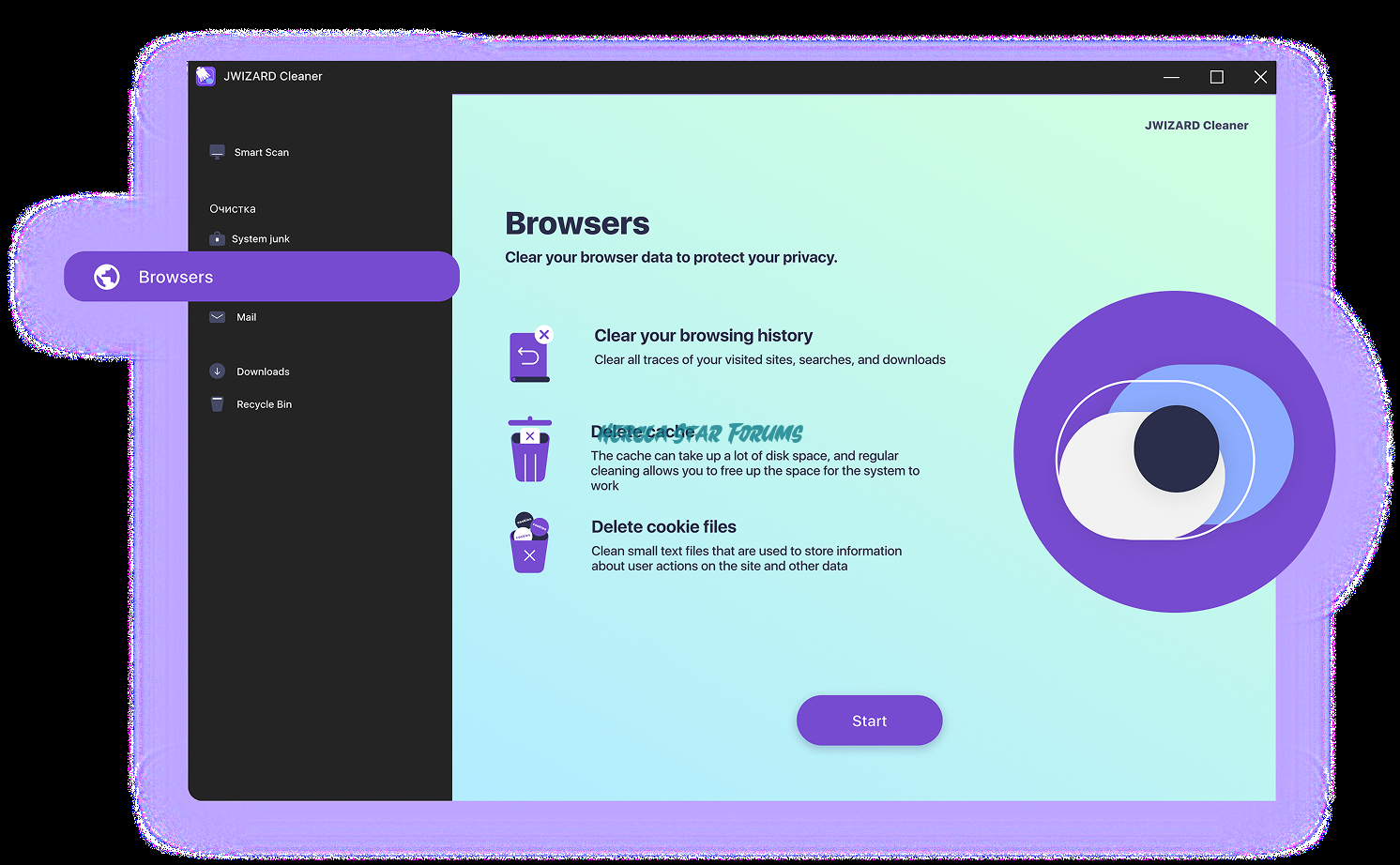Click the Browsers globe icon

(107, 277)
